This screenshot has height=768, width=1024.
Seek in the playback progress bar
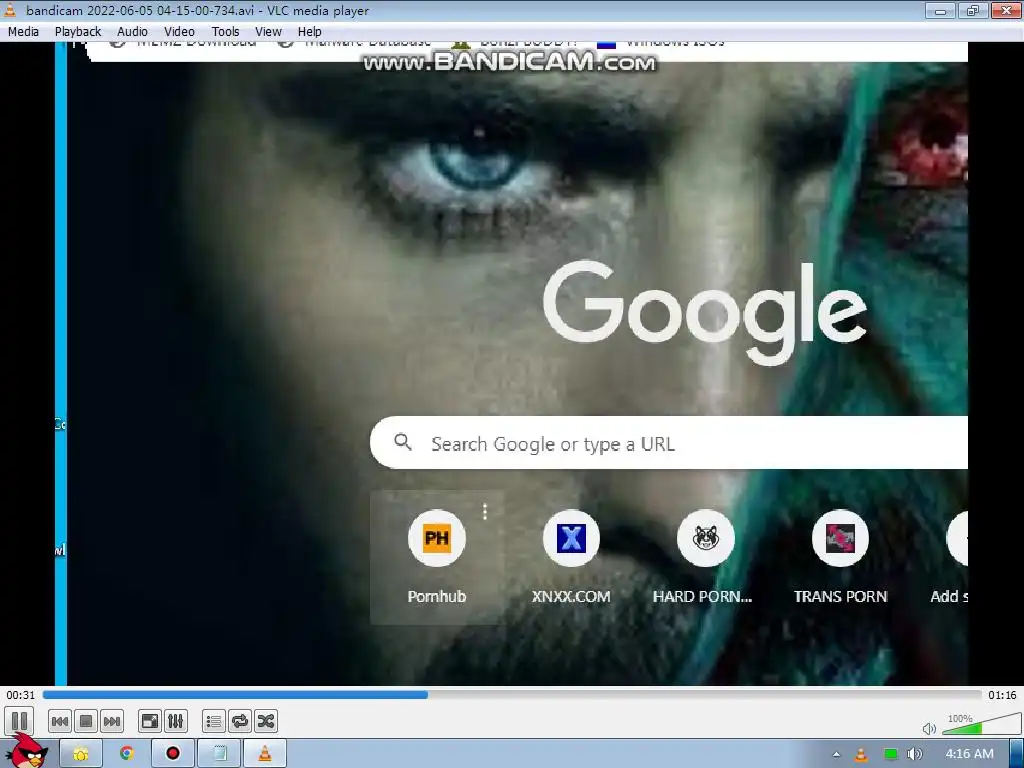(512, 695)
